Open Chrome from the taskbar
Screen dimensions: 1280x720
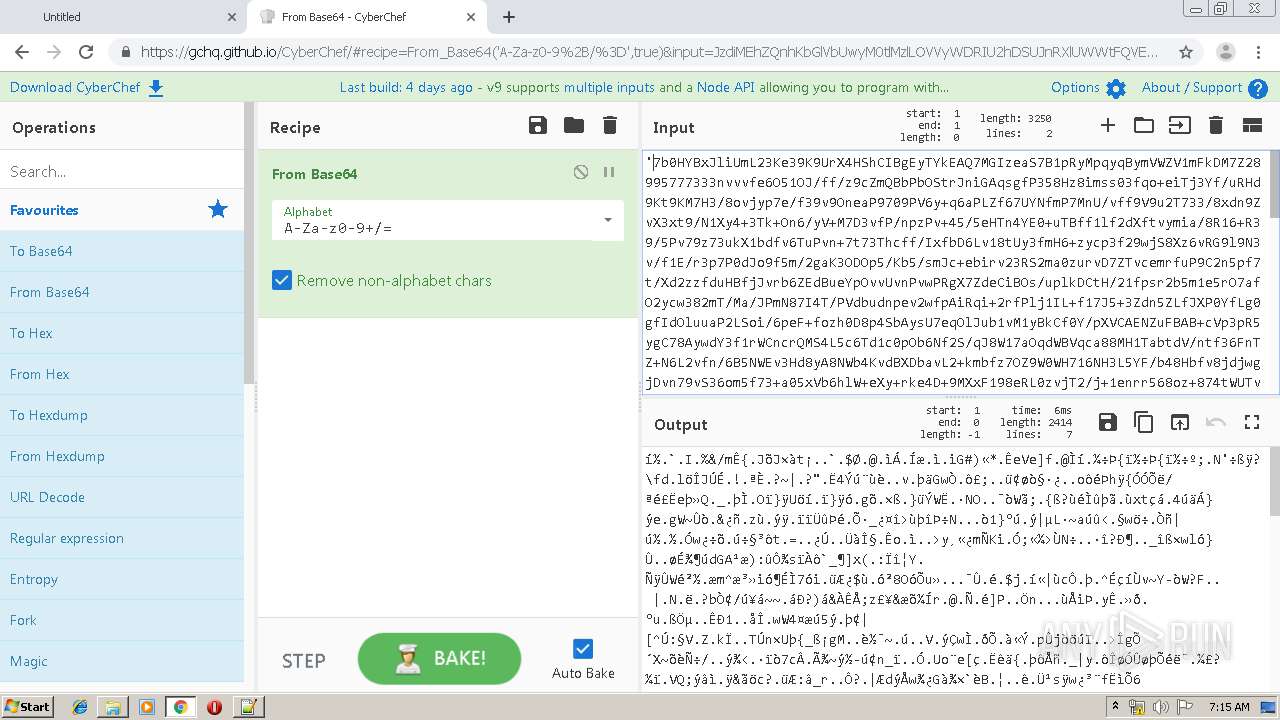[x=181, y=706]
